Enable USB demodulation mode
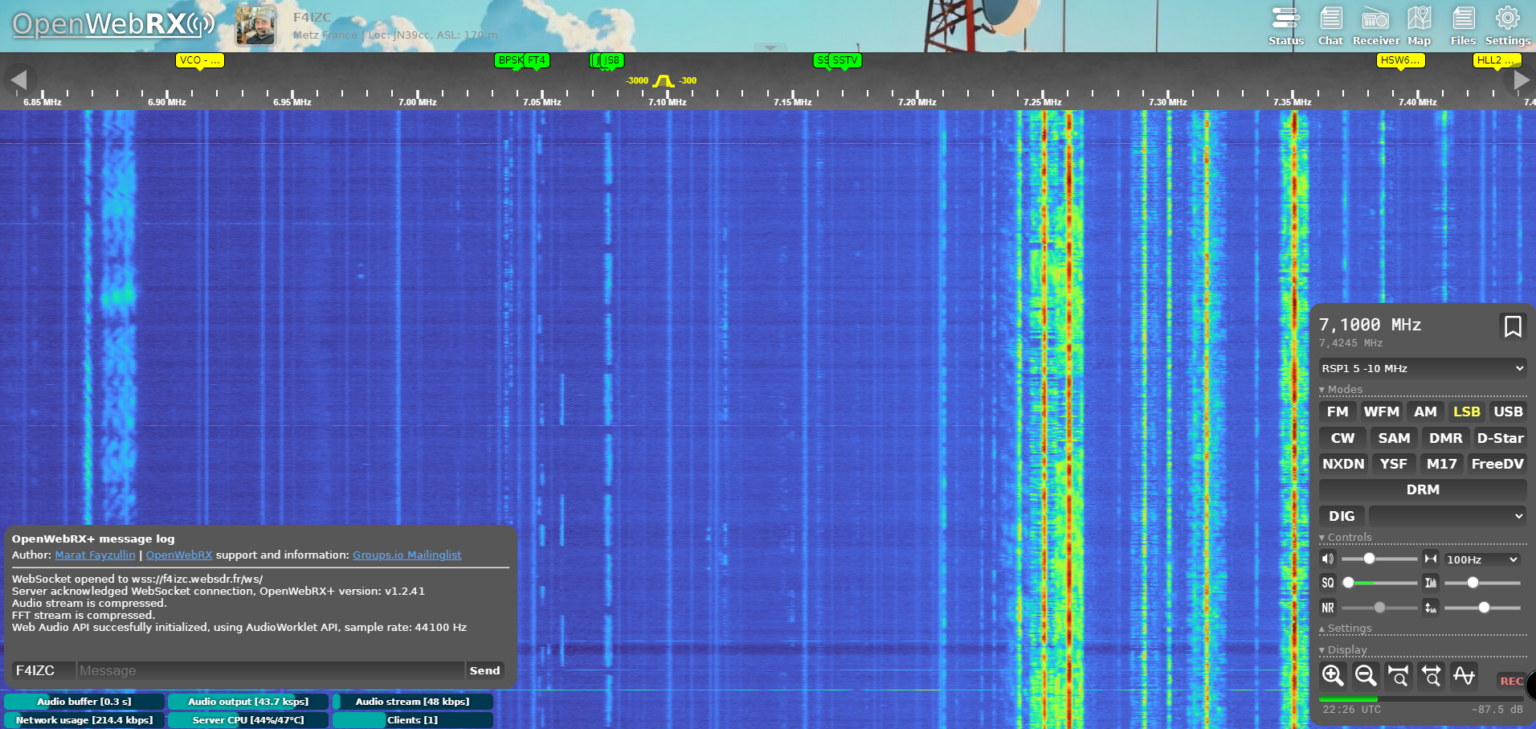1536x729 pixels. pos(1507,411)
